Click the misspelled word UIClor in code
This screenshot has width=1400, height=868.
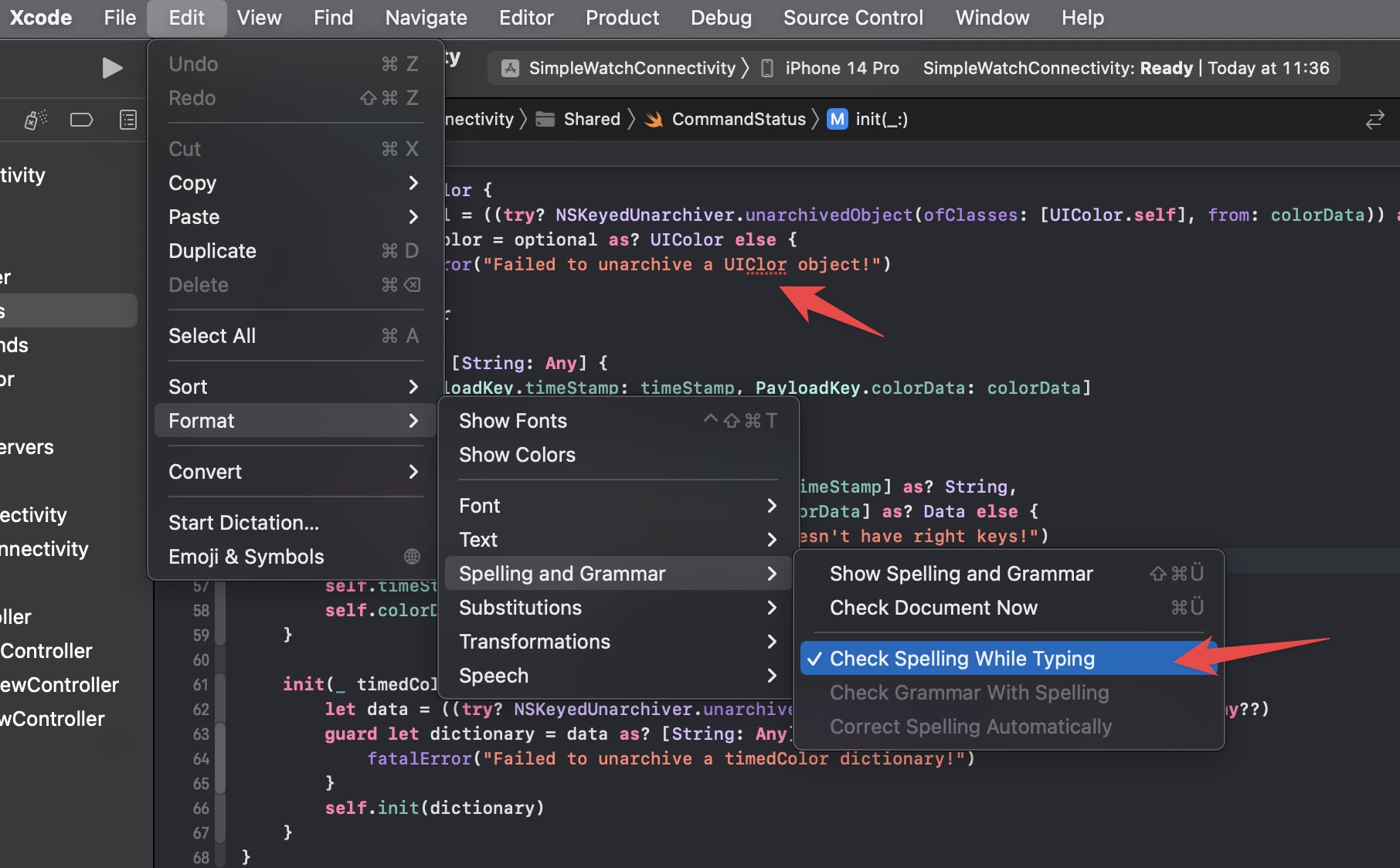coord(755,264)
